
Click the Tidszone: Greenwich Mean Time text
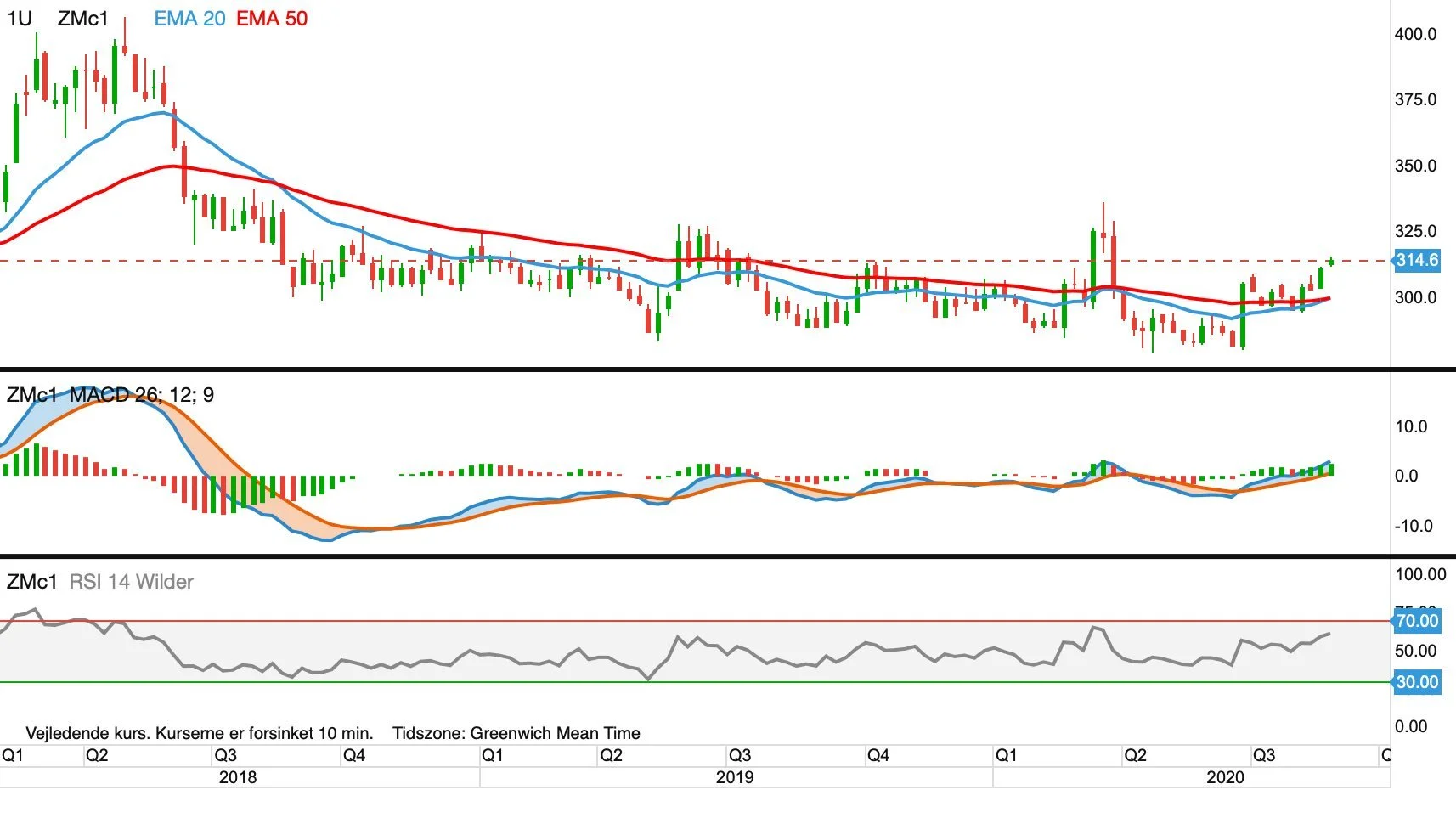[516, 733]
